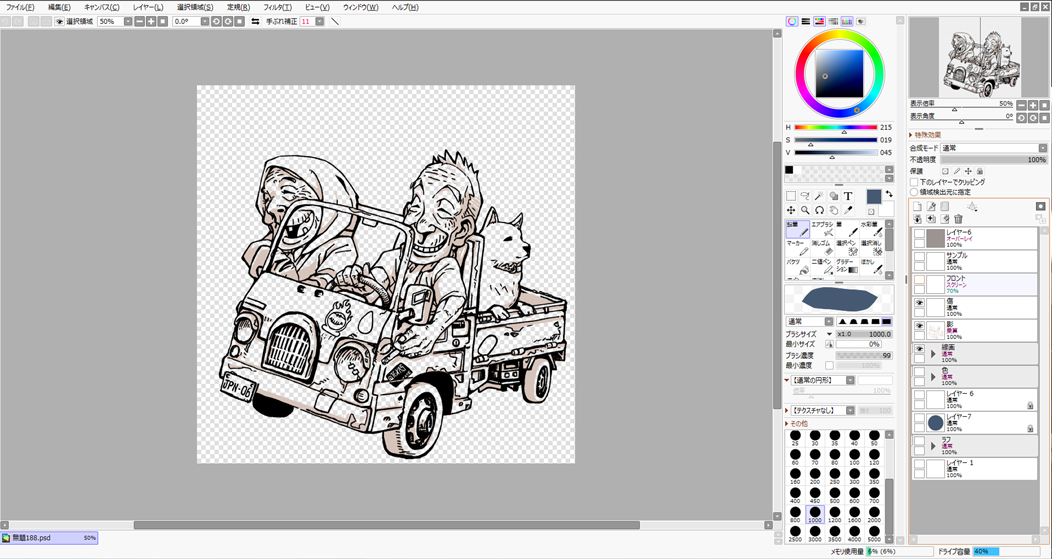Click the delete layer trash icon
The image size is (1052, 559).
point(958,219)
